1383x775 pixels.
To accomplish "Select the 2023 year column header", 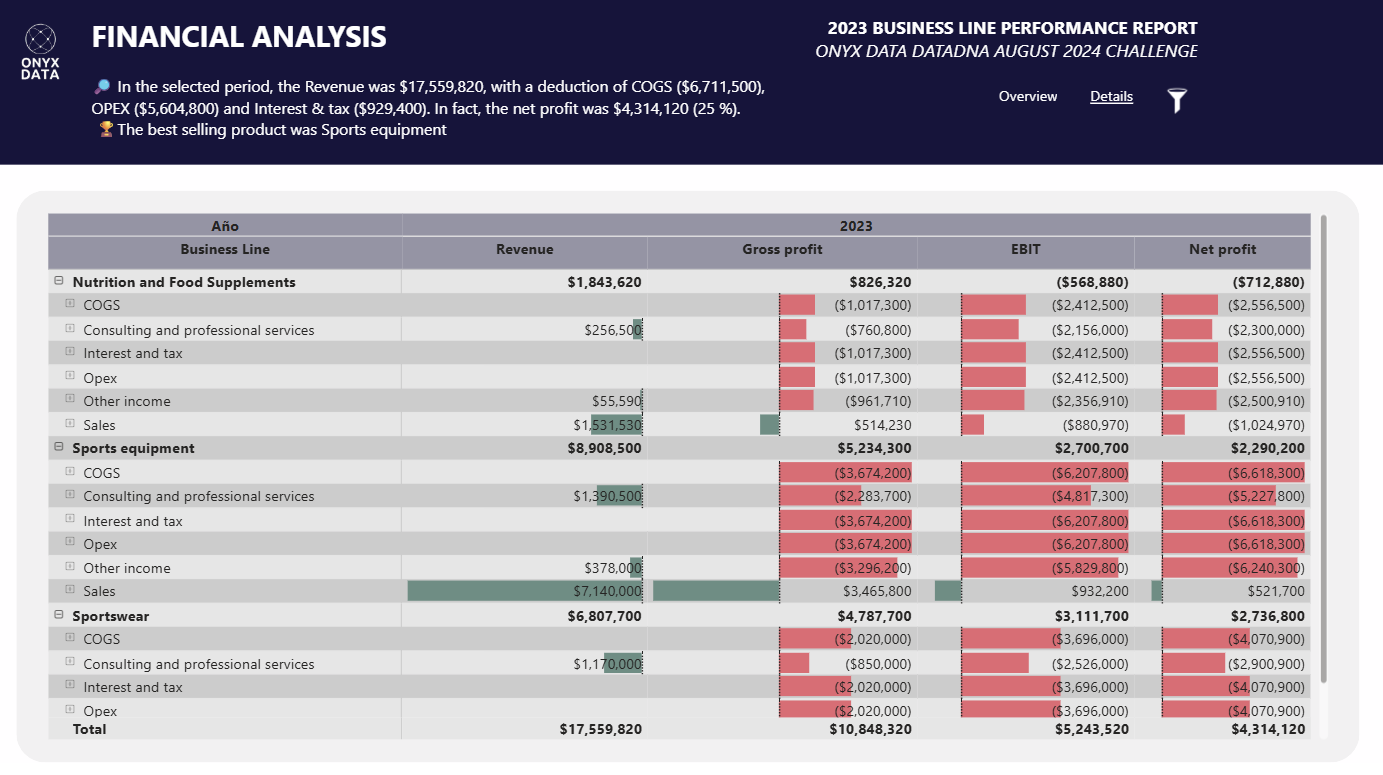I will tap(856, 226).
